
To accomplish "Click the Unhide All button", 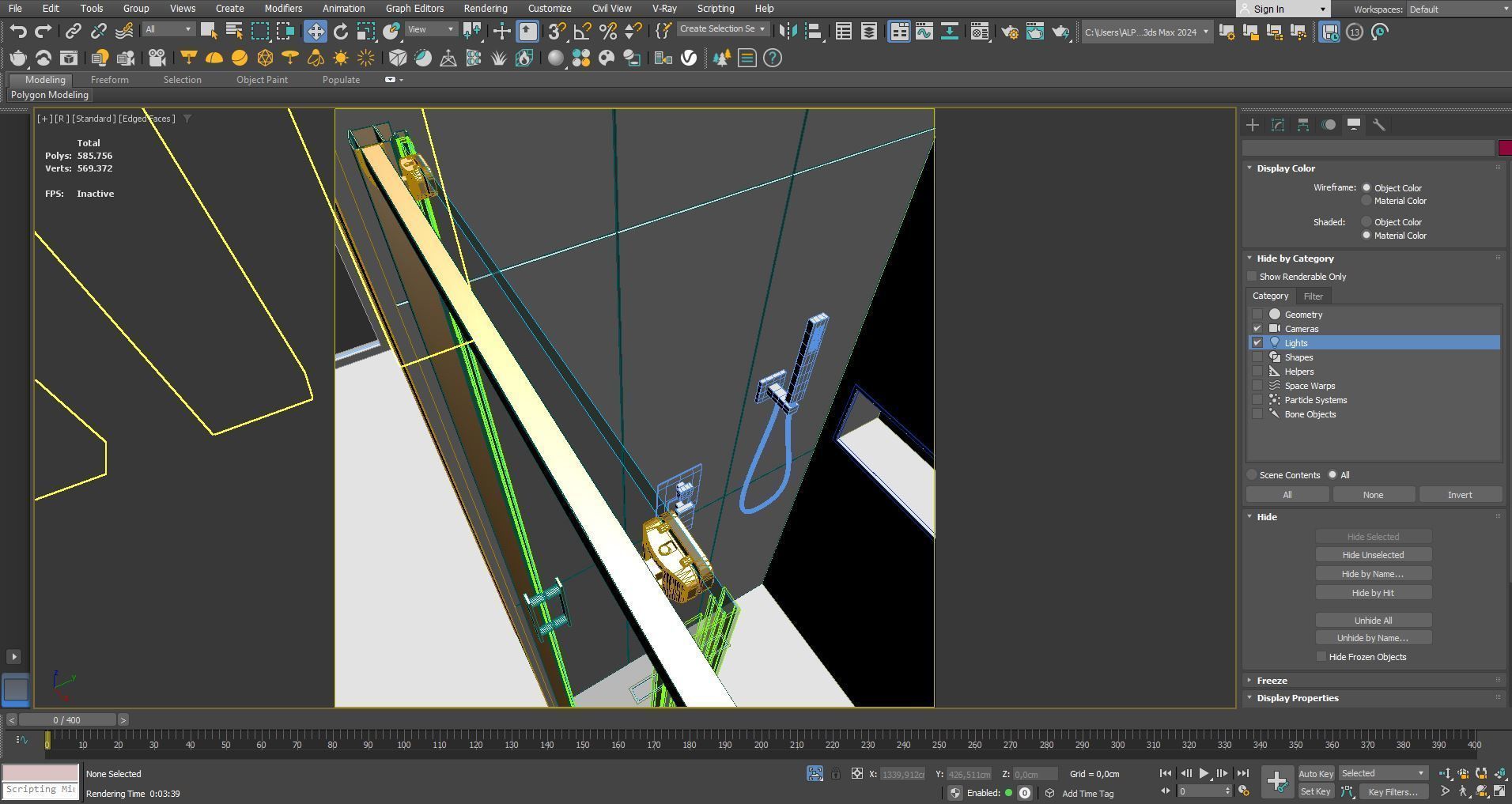I will [1374, 621].
